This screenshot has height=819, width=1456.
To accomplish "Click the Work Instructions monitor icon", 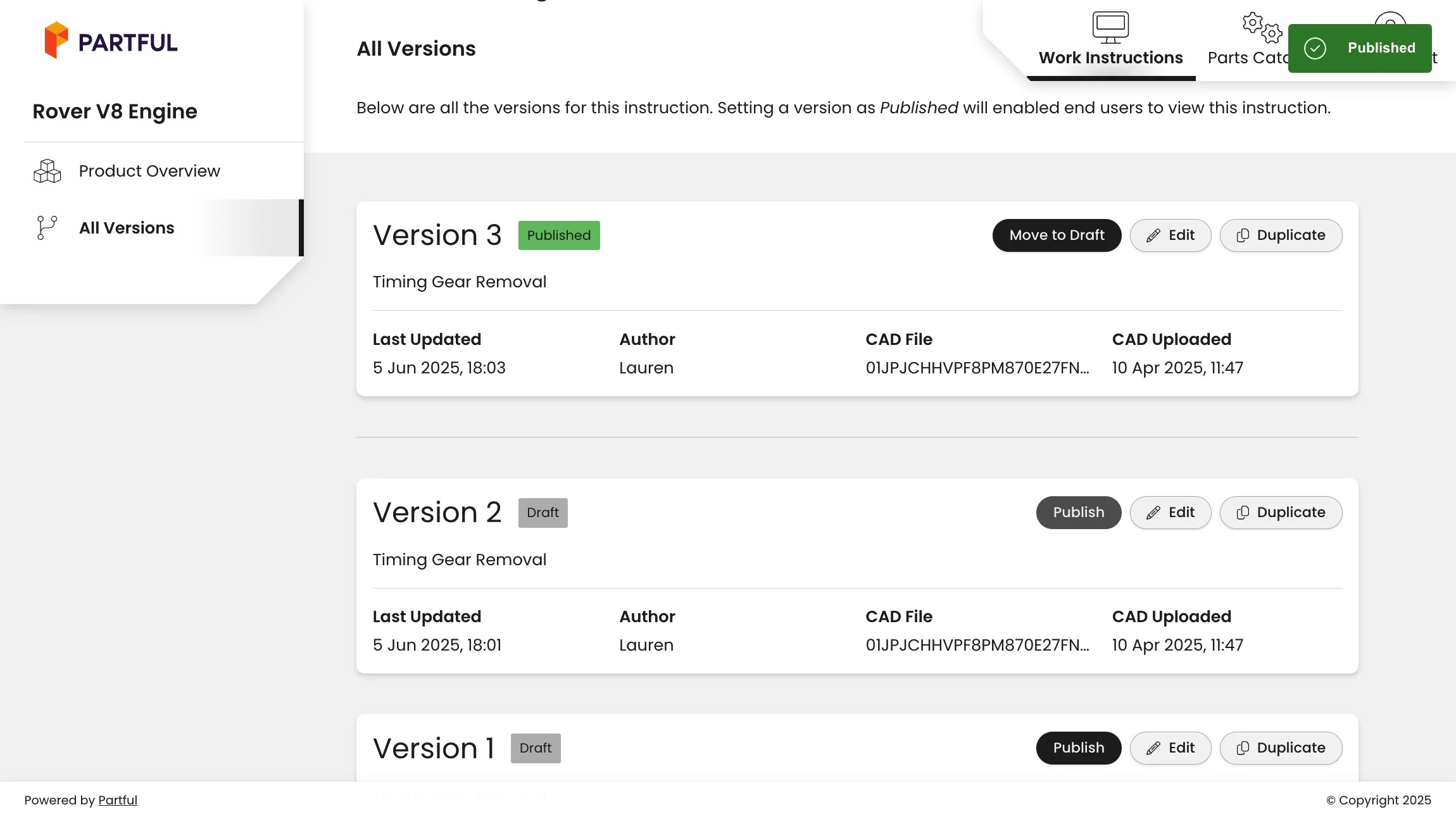I will (x=1110, y=27).
